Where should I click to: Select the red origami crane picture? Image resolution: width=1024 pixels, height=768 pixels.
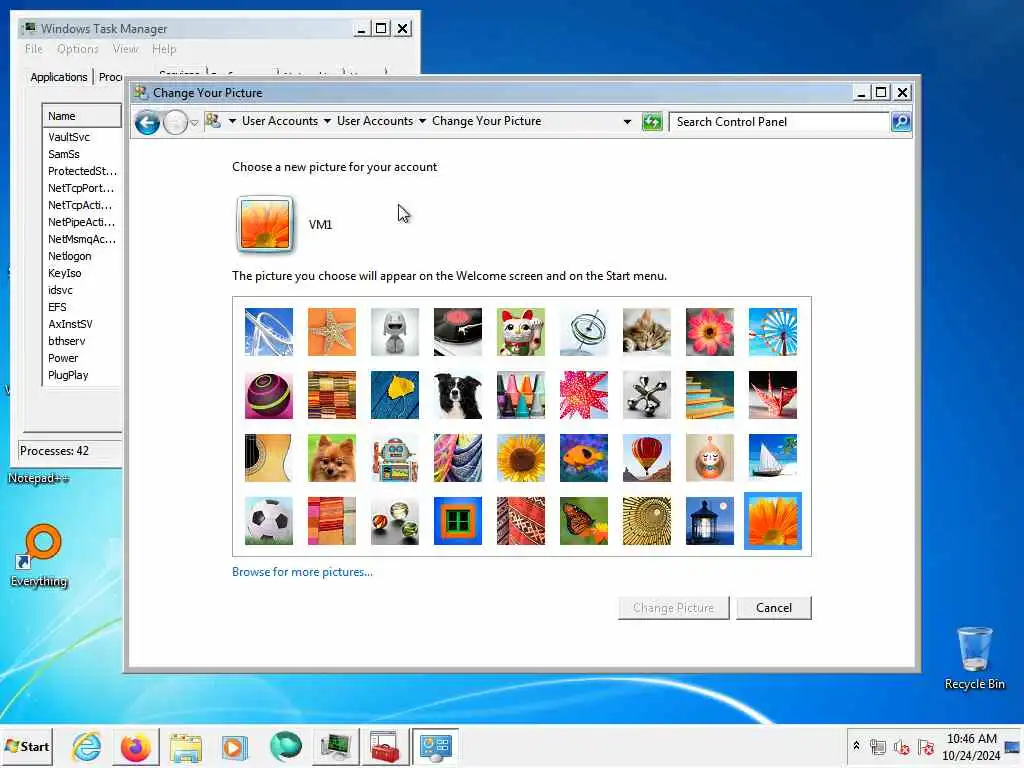click(x=773, y=395)
